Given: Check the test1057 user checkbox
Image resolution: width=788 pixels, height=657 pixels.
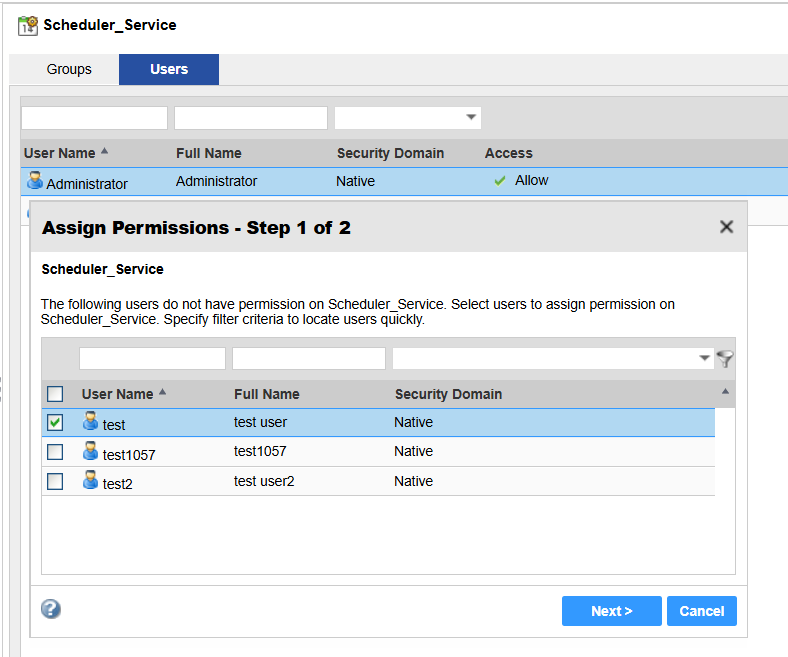Looking at the screenshot, I should pos(55,452).
